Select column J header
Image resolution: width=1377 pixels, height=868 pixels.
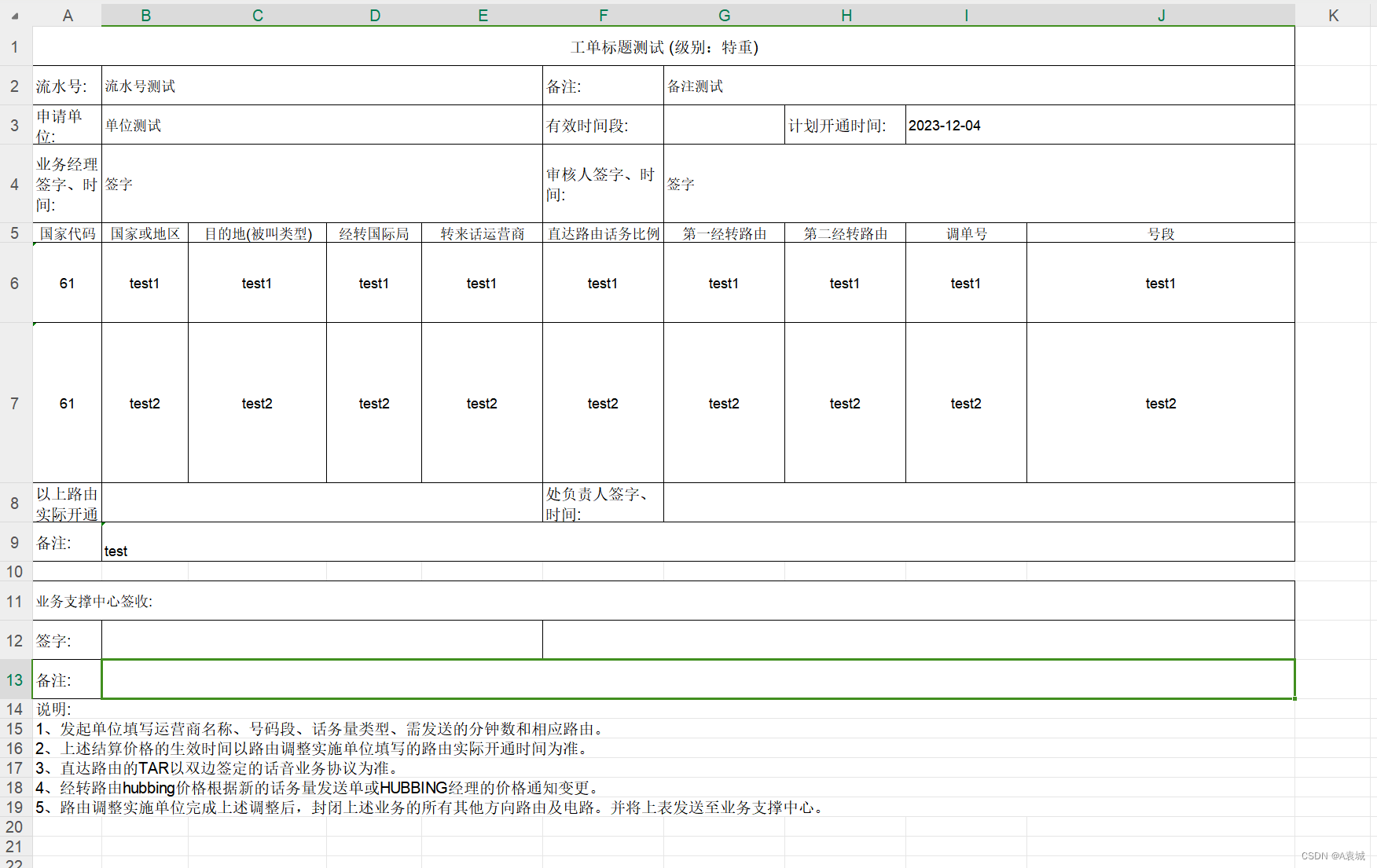pos(1161,16)
